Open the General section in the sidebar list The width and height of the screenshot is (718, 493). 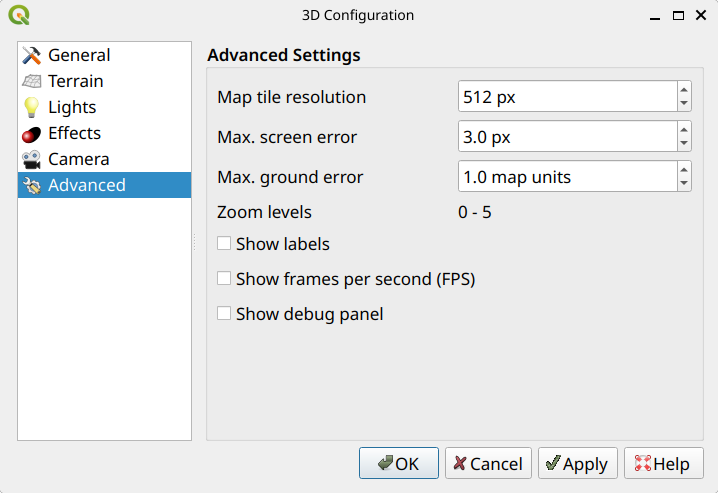pos(104,55)
